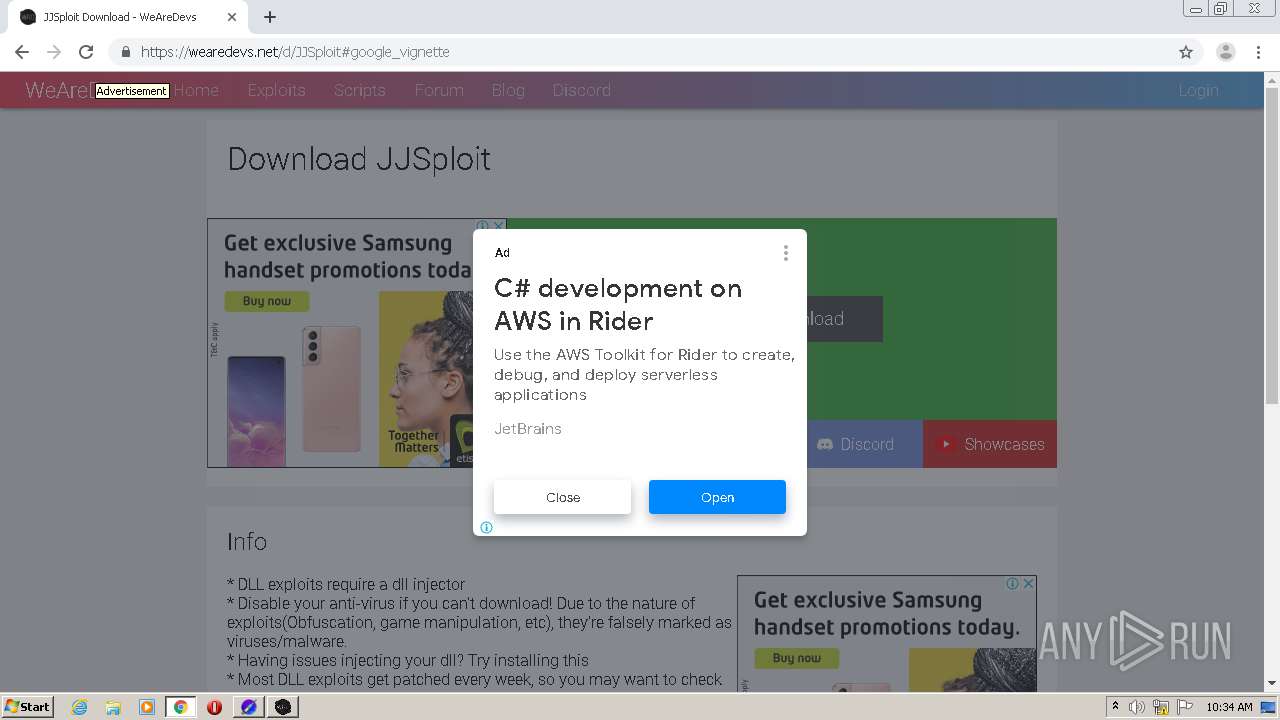Open a new tab with plus icon
Viewport: 1280px width, 720px height.
(270, 17)
